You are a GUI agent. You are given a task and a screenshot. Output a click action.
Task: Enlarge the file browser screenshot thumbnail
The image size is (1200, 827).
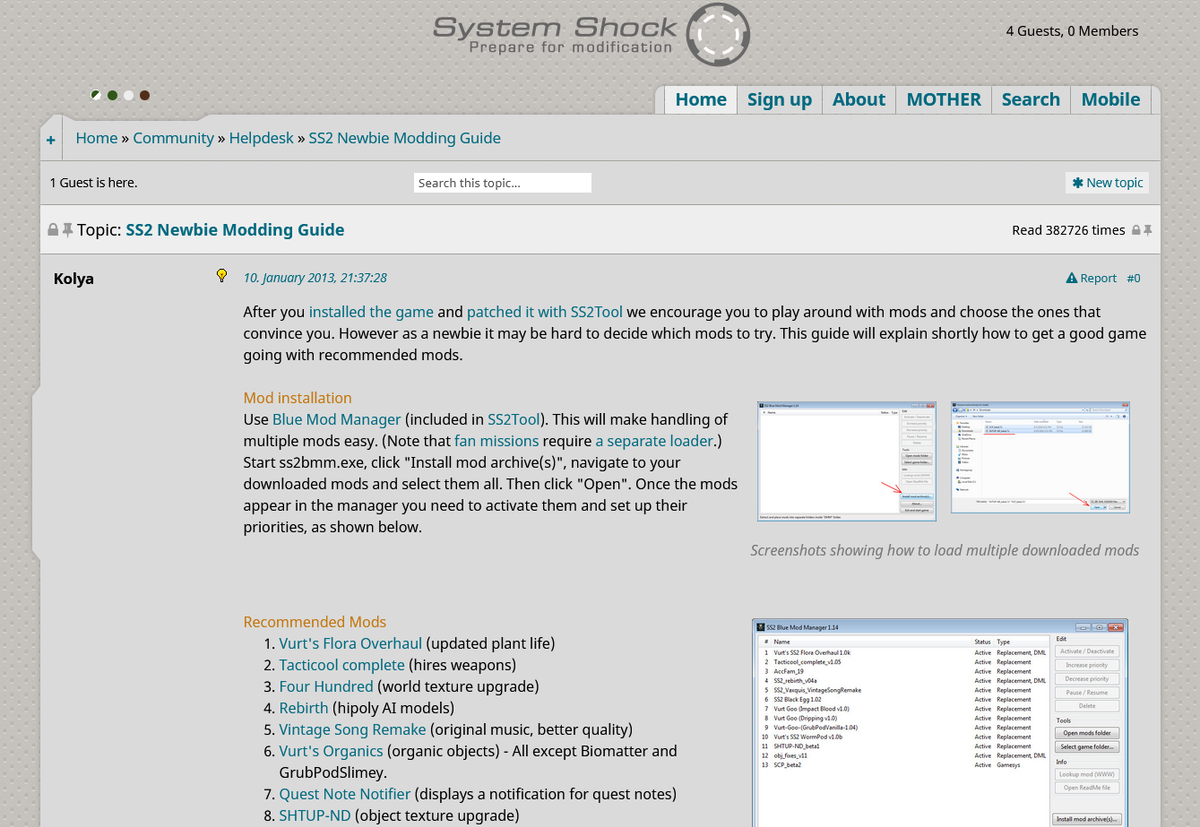pyautogui.click(x=1040, y=458)
